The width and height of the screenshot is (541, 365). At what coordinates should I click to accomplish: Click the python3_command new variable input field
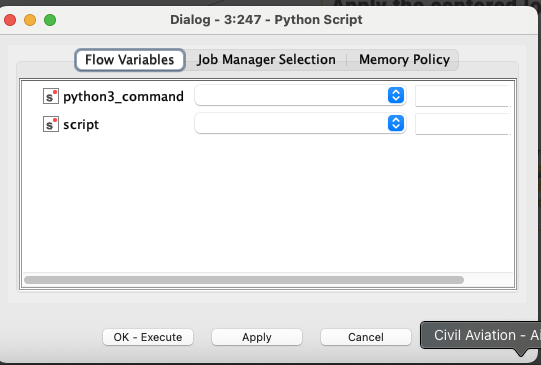(463, 96)
